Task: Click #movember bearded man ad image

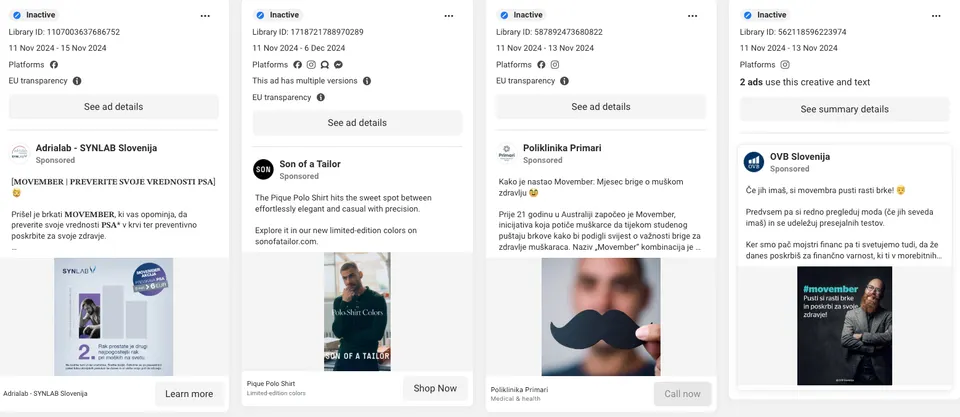Action: [x=845, y=326]
